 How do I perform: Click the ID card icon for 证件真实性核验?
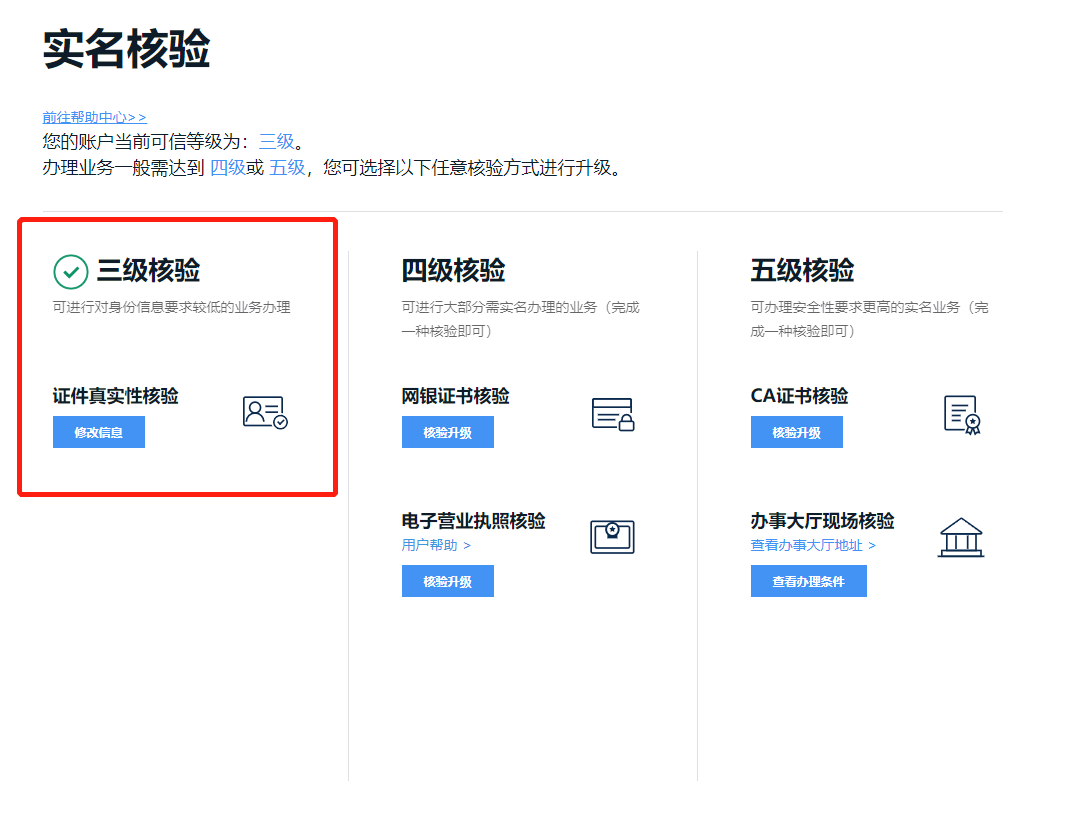click(265, 412)
